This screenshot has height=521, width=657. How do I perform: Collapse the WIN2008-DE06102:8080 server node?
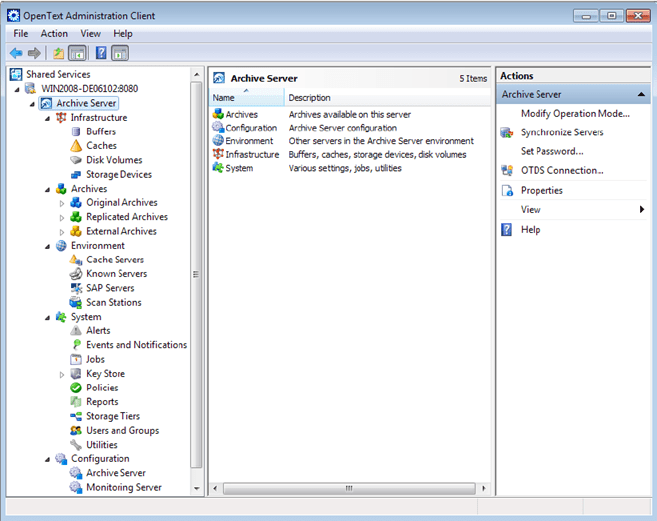pos(17,89)
